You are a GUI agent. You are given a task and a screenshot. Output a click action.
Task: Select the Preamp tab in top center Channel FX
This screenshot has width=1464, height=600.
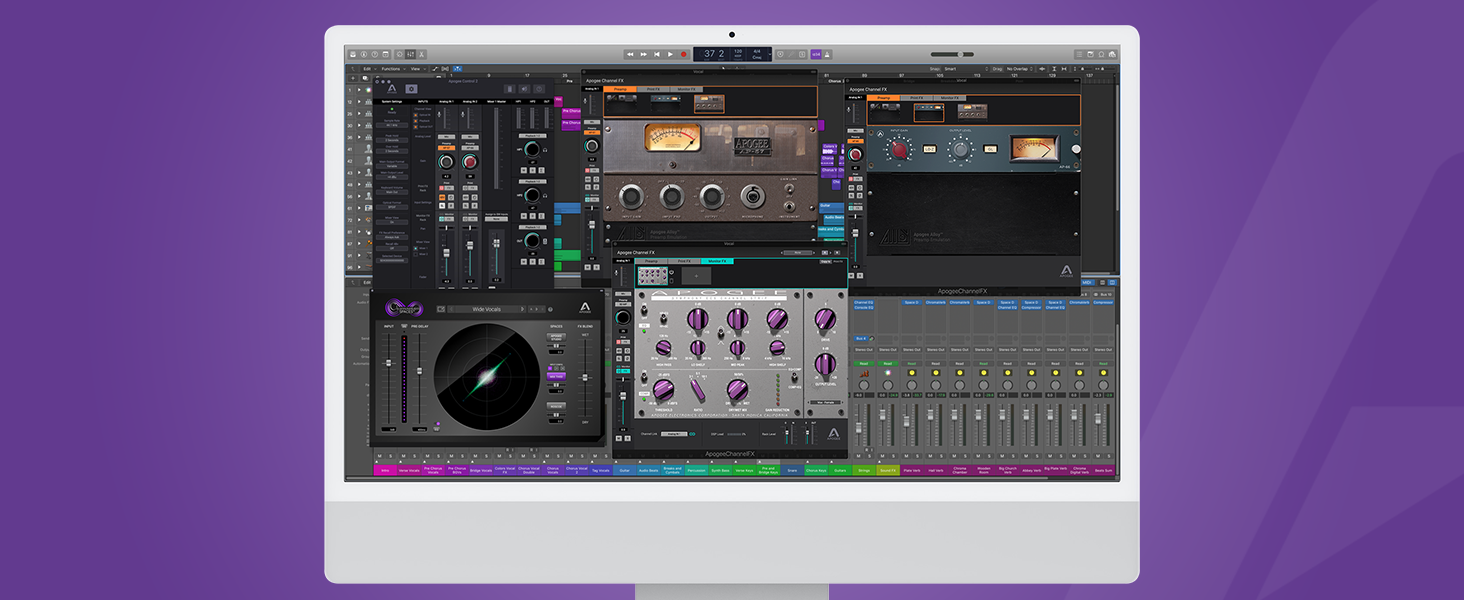coord(621,89)
